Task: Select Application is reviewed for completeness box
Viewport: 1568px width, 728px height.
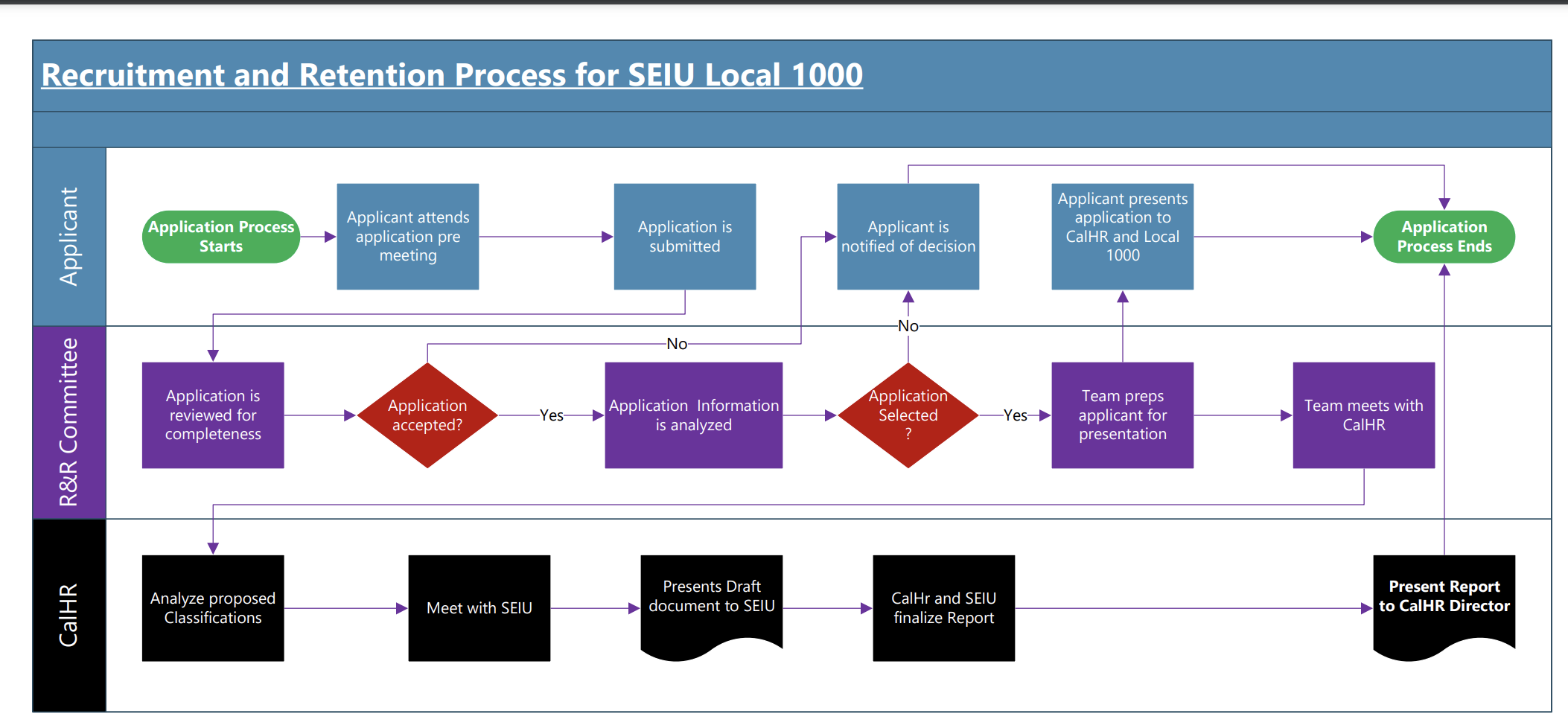Action: coord(213,415)
